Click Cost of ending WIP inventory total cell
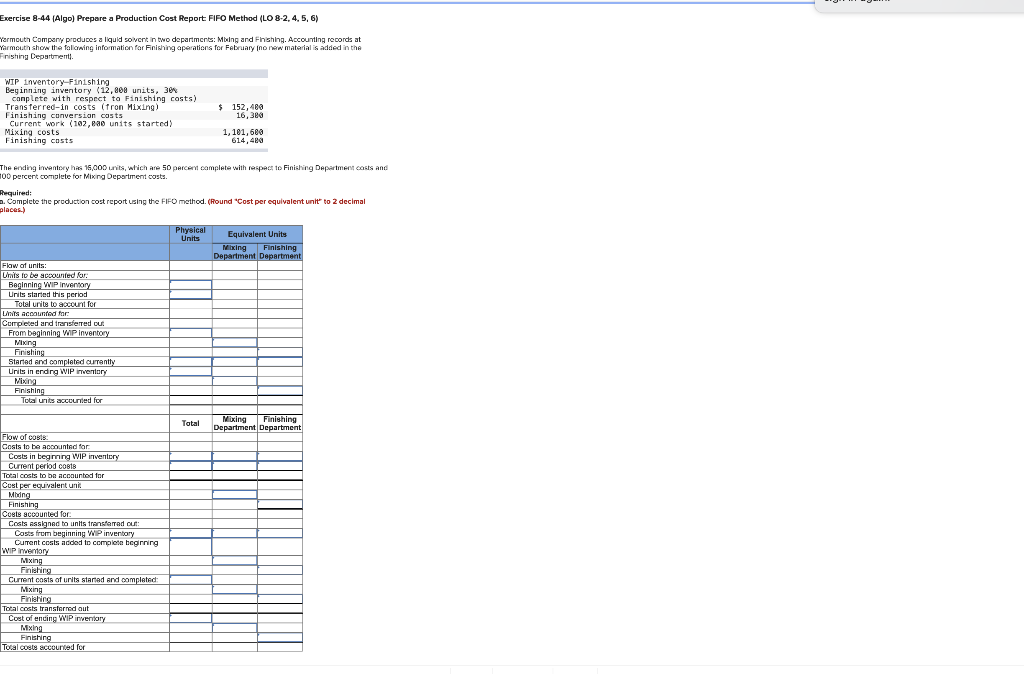1024x674 pixels. pos(191,618)
